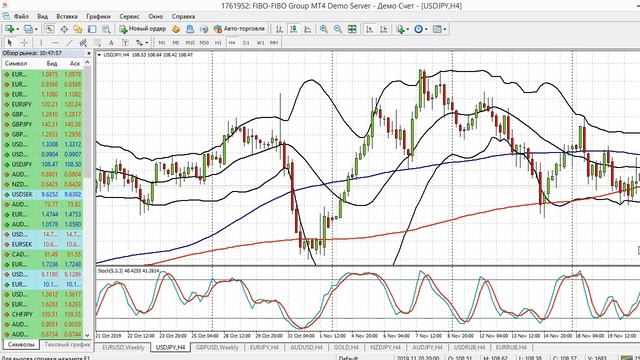Toggle the Data Window crosshair-target icon

pyautogui.click(x=64, y=29)
